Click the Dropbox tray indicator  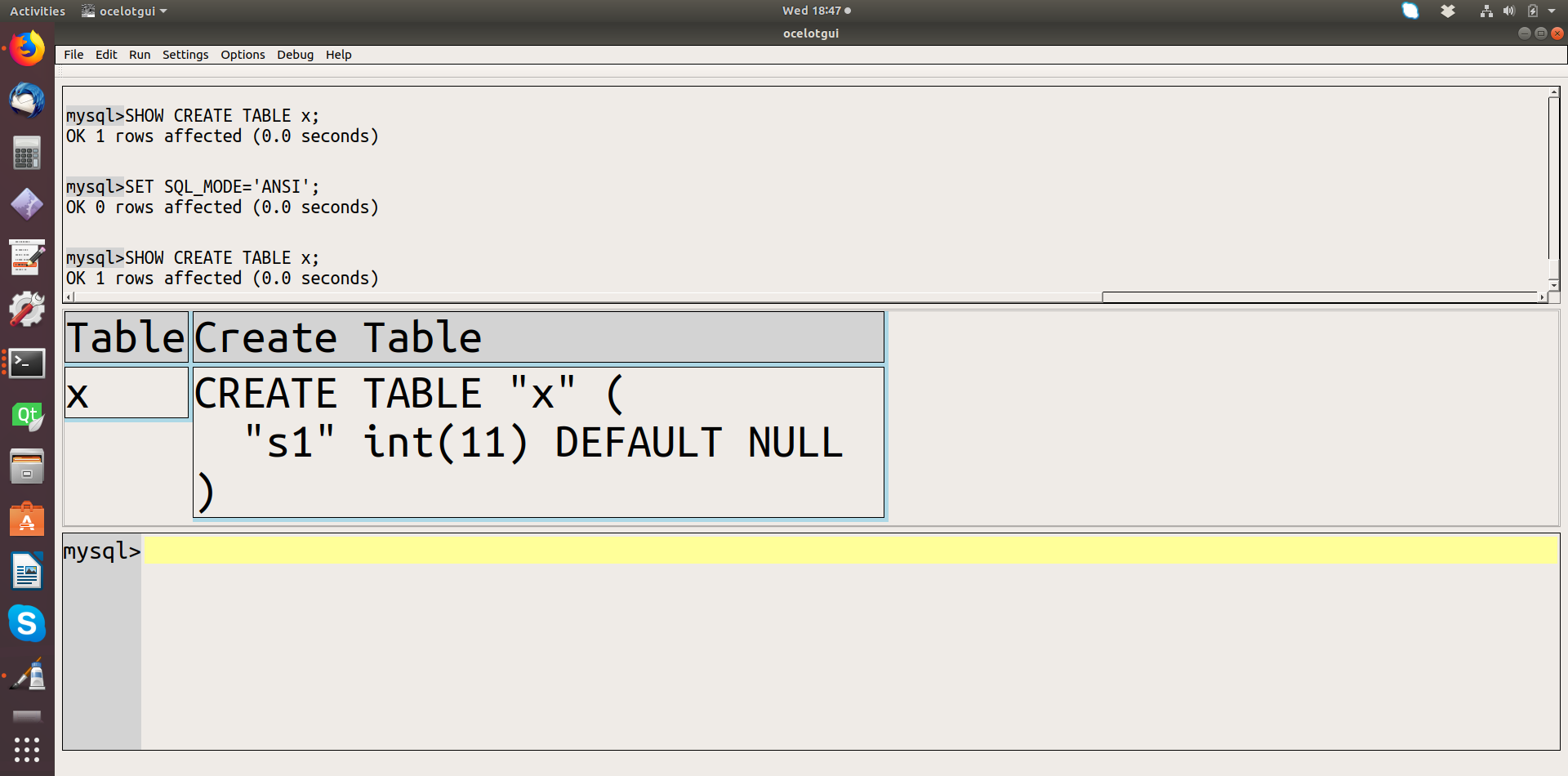[x=1448, y=11]
